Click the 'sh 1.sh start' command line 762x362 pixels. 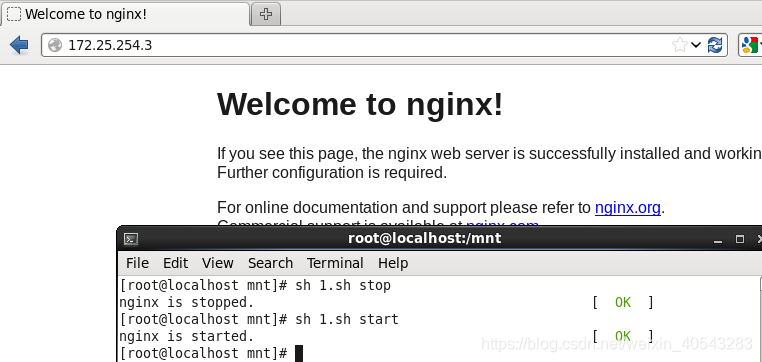[259, 319]
